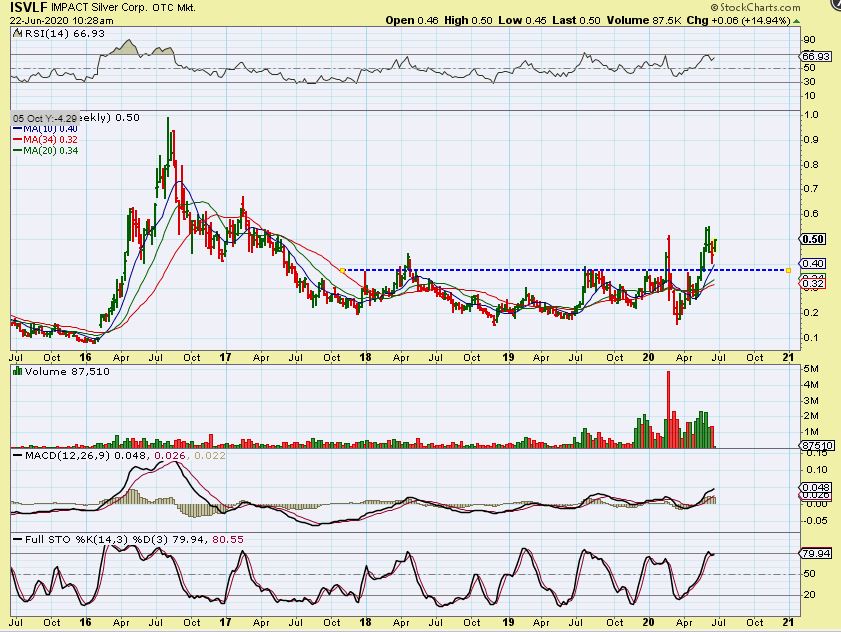
Task: Click the green up-arrow beside Chg percentage
Action: coord(796,21)
